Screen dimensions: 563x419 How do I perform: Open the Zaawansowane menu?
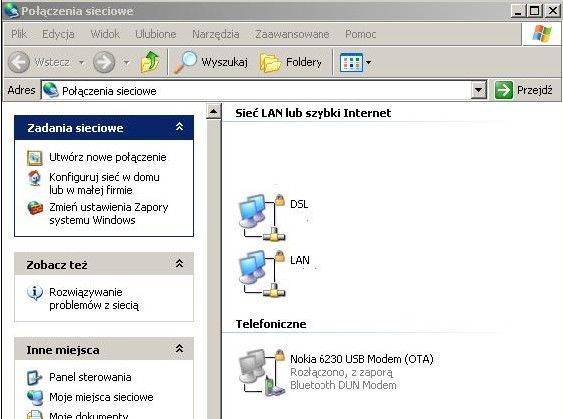click(292, 34)
